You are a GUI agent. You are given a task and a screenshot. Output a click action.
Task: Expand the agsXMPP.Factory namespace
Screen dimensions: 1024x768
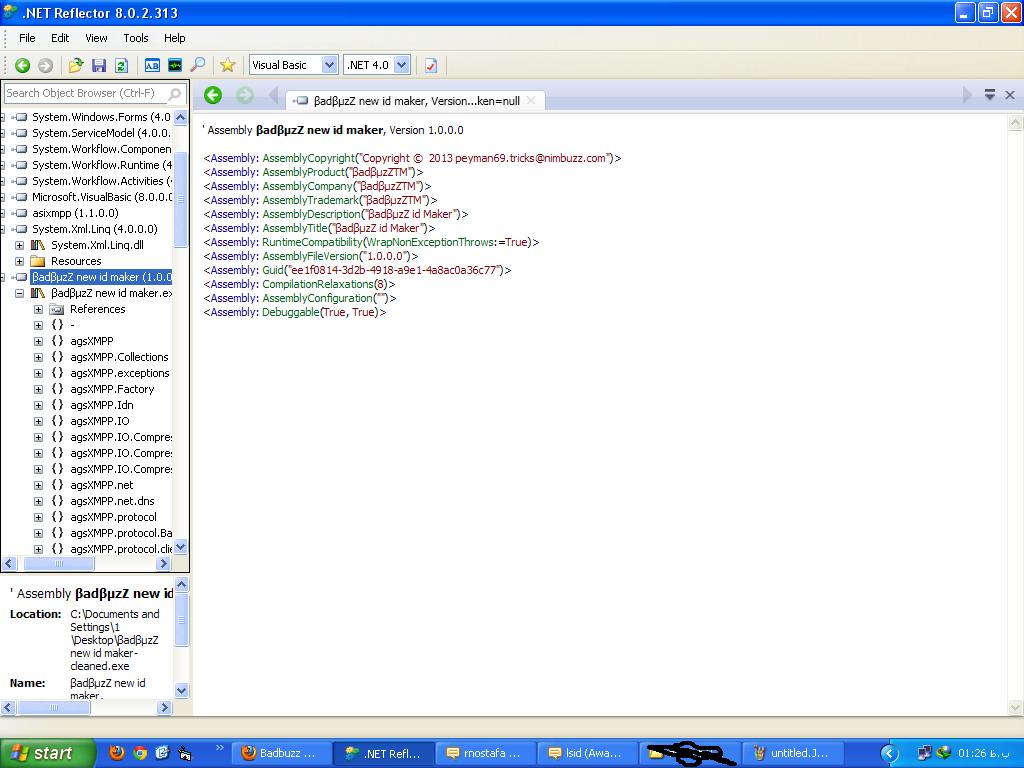click(x=39, y=389)
